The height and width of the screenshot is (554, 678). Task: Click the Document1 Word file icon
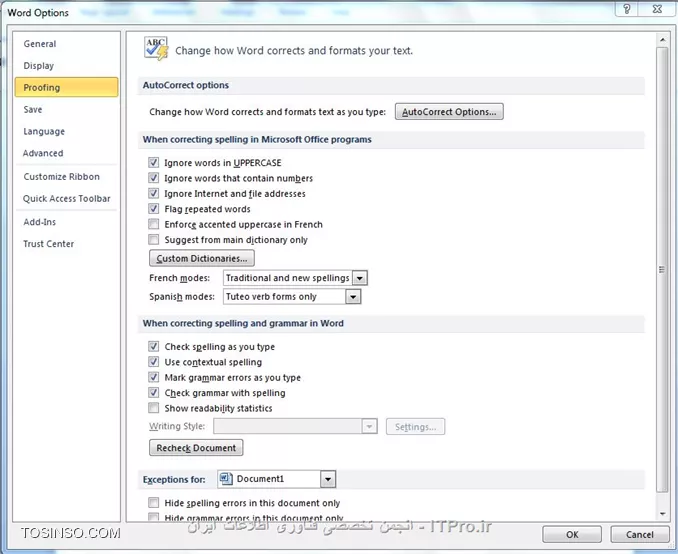click(225, 478)
